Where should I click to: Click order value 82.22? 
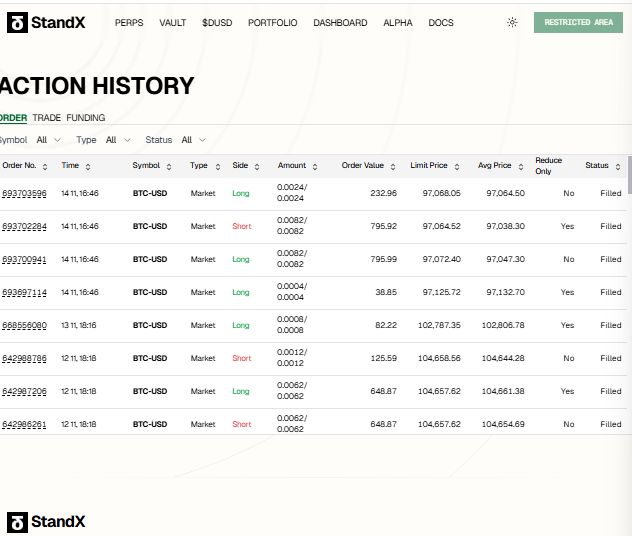[x=386, y=326]
